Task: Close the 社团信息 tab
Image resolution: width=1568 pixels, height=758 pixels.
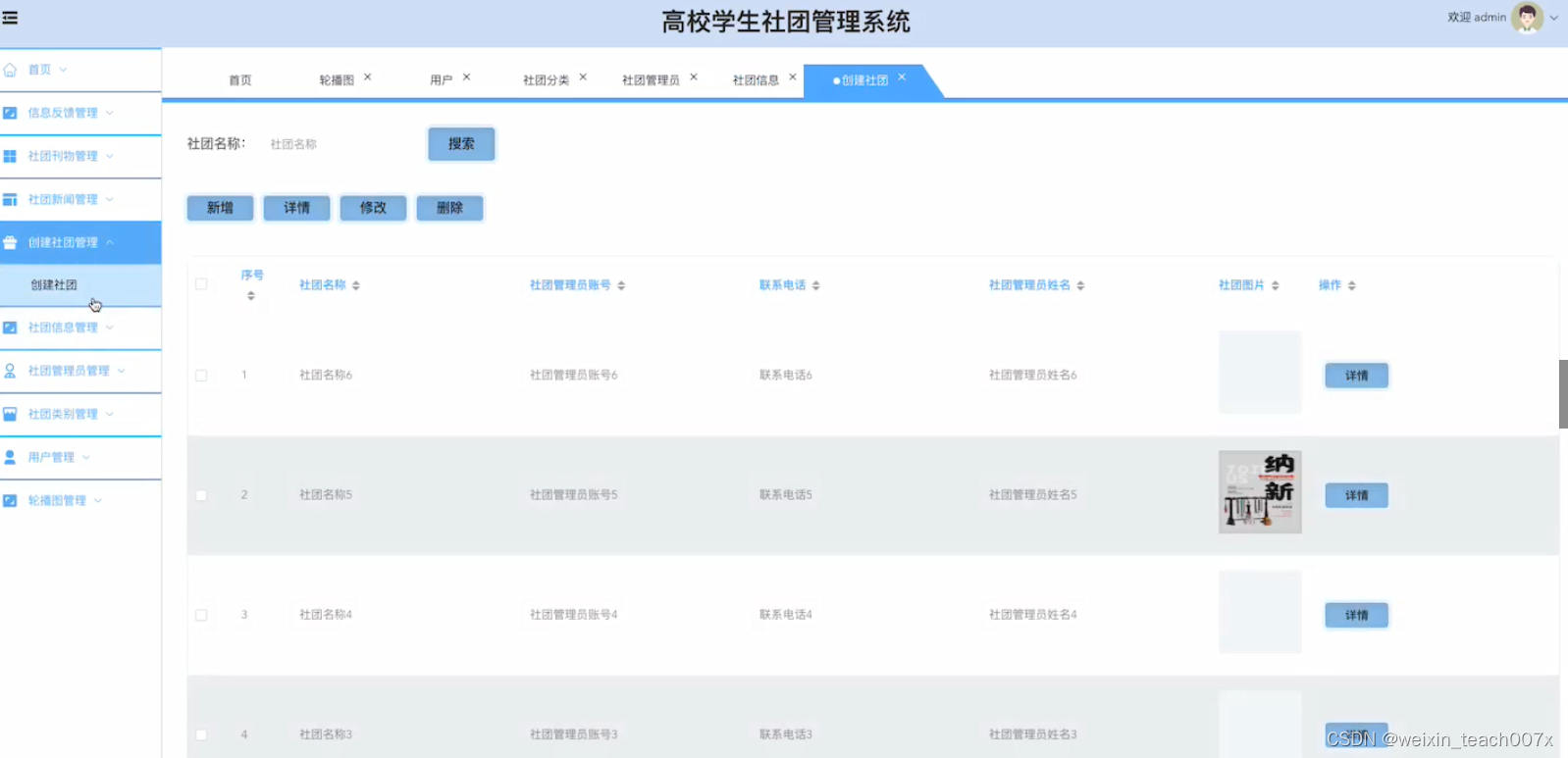Action: pos(793,76)
